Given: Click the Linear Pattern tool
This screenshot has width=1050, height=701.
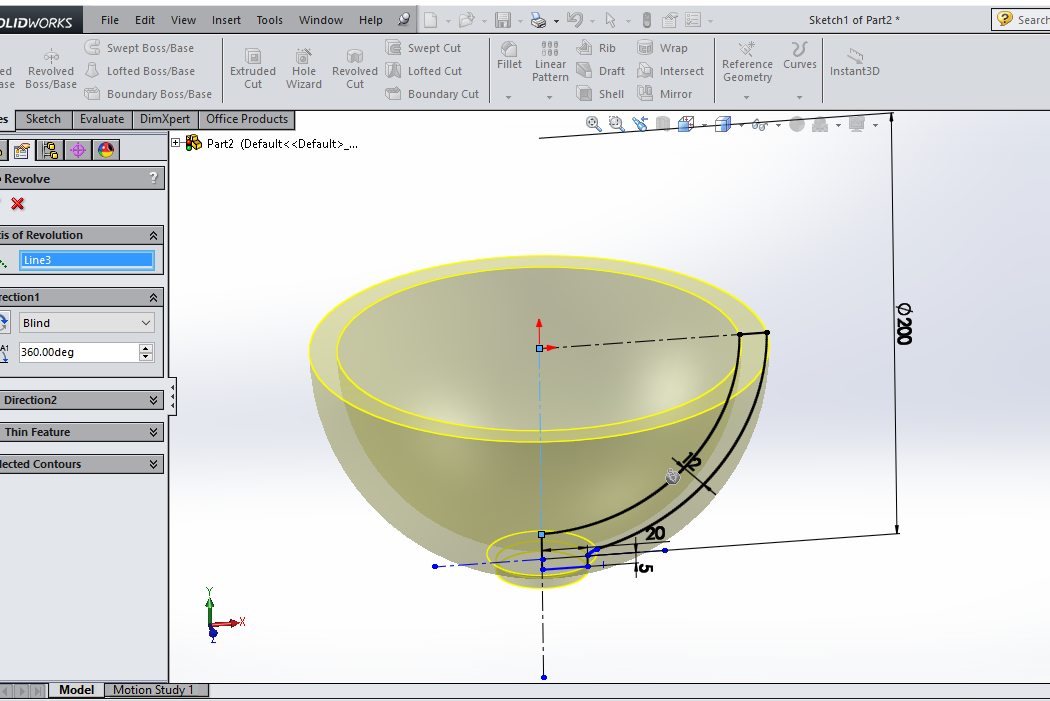Looking at the screenshot, I should tap(550, 62).
